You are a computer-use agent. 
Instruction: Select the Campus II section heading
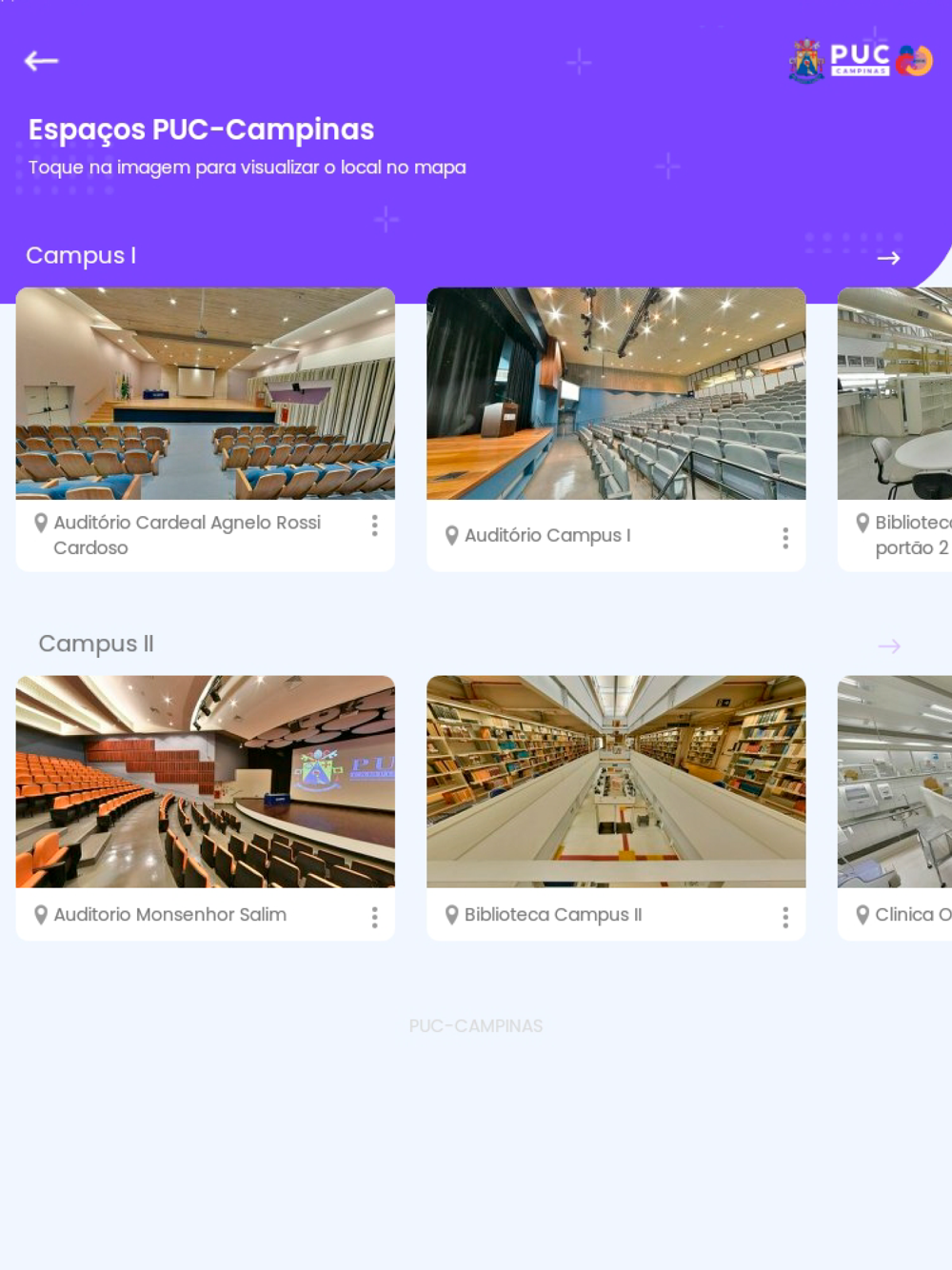[96, 645]
